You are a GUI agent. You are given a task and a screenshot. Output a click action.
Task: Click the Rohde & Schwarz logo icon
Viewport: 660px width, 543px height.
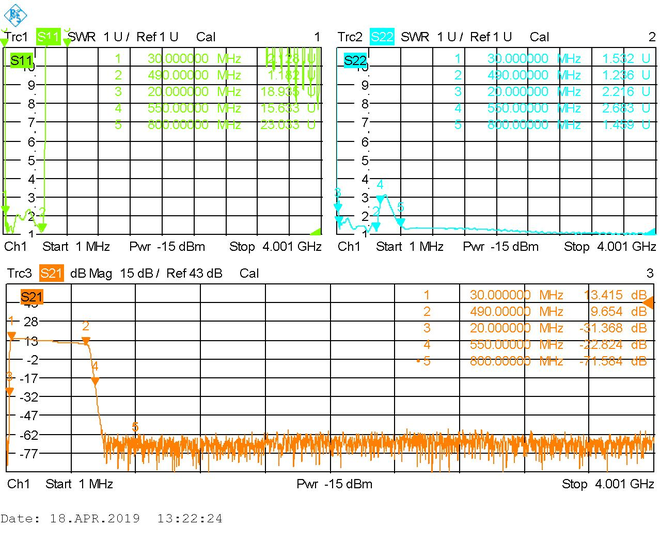(x=15, y=14)
